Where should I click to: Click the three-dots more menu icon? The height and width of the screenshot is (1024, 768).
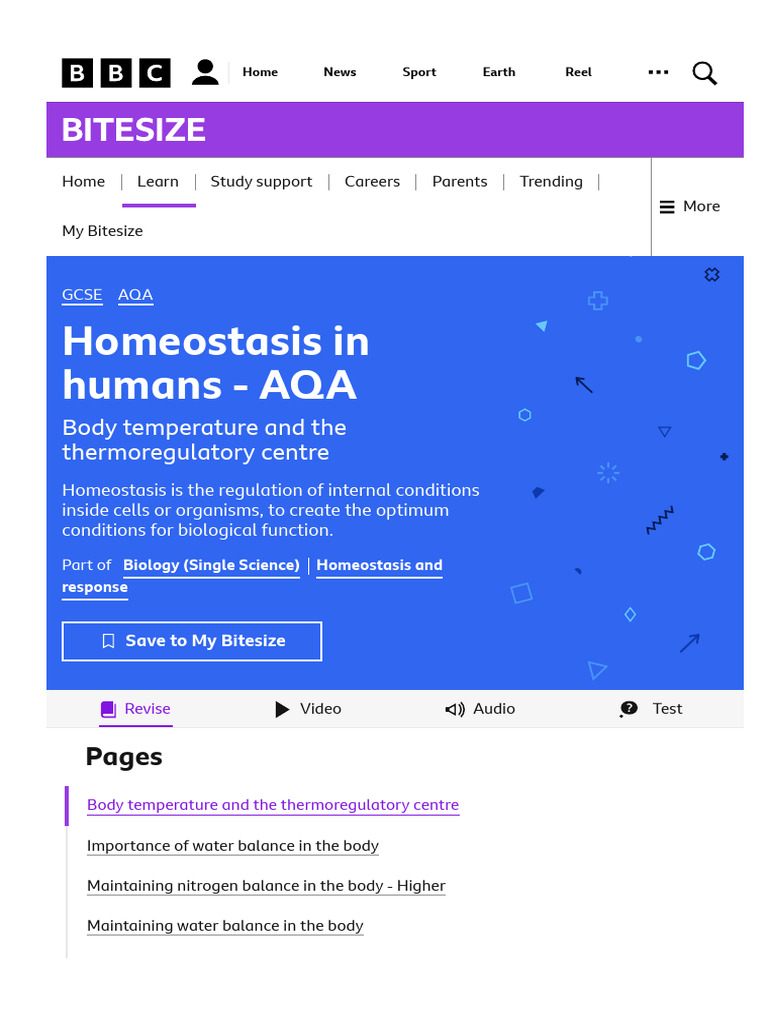click(x=658, y=72)
